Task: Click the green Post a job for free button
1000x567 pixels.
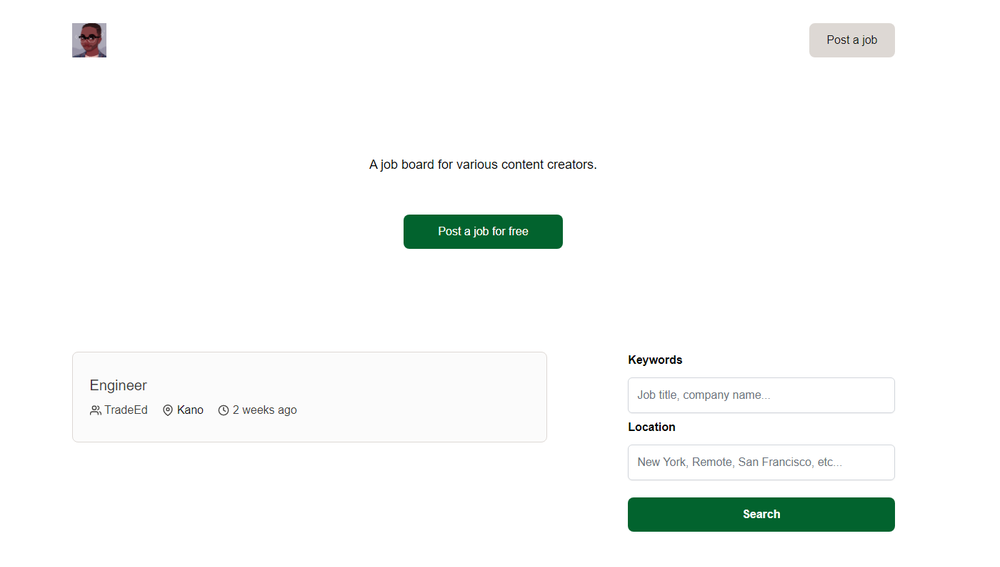Action: click(483, 232)
